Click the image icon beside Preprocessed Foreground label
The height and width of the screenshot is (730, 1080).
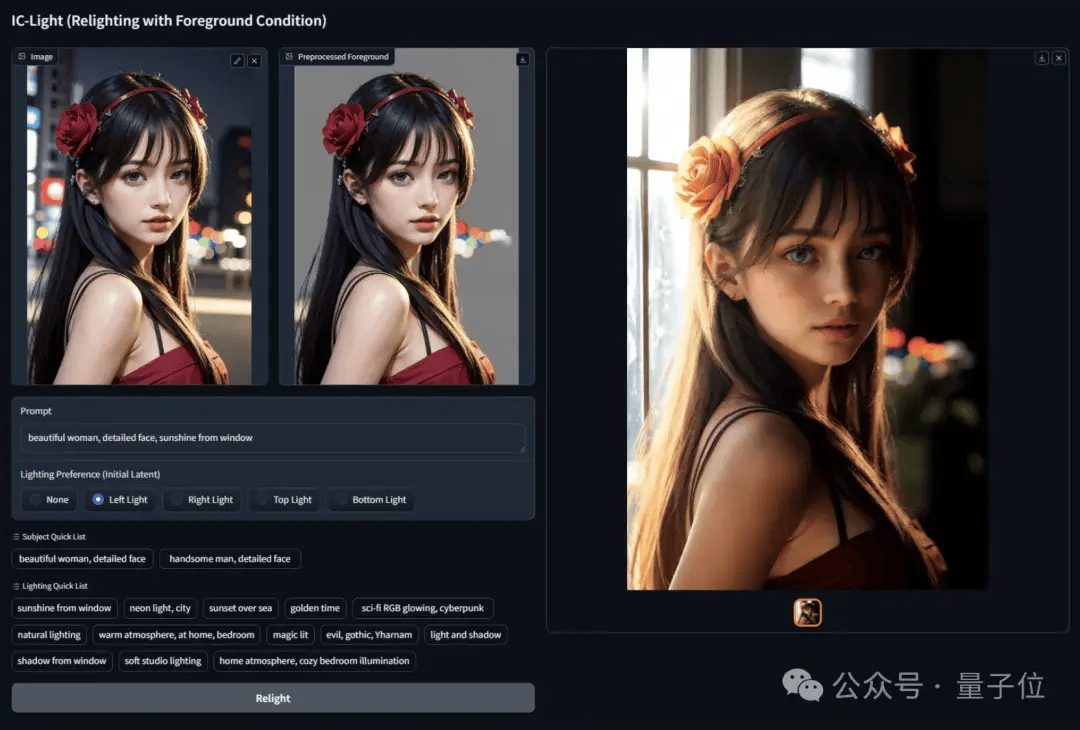pyautogui.click(x=291, y=57)
